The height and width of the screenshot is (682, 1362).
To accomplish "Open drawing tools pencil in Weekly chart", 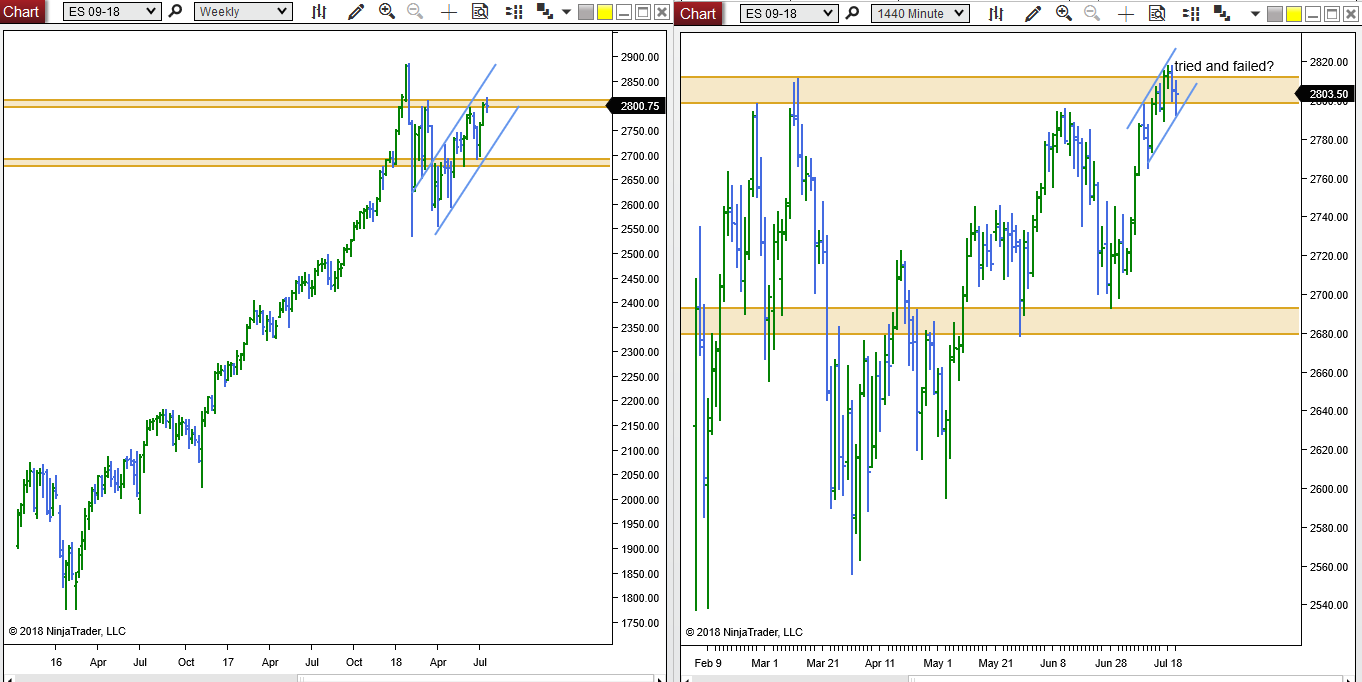I will (x=356, y=12).
